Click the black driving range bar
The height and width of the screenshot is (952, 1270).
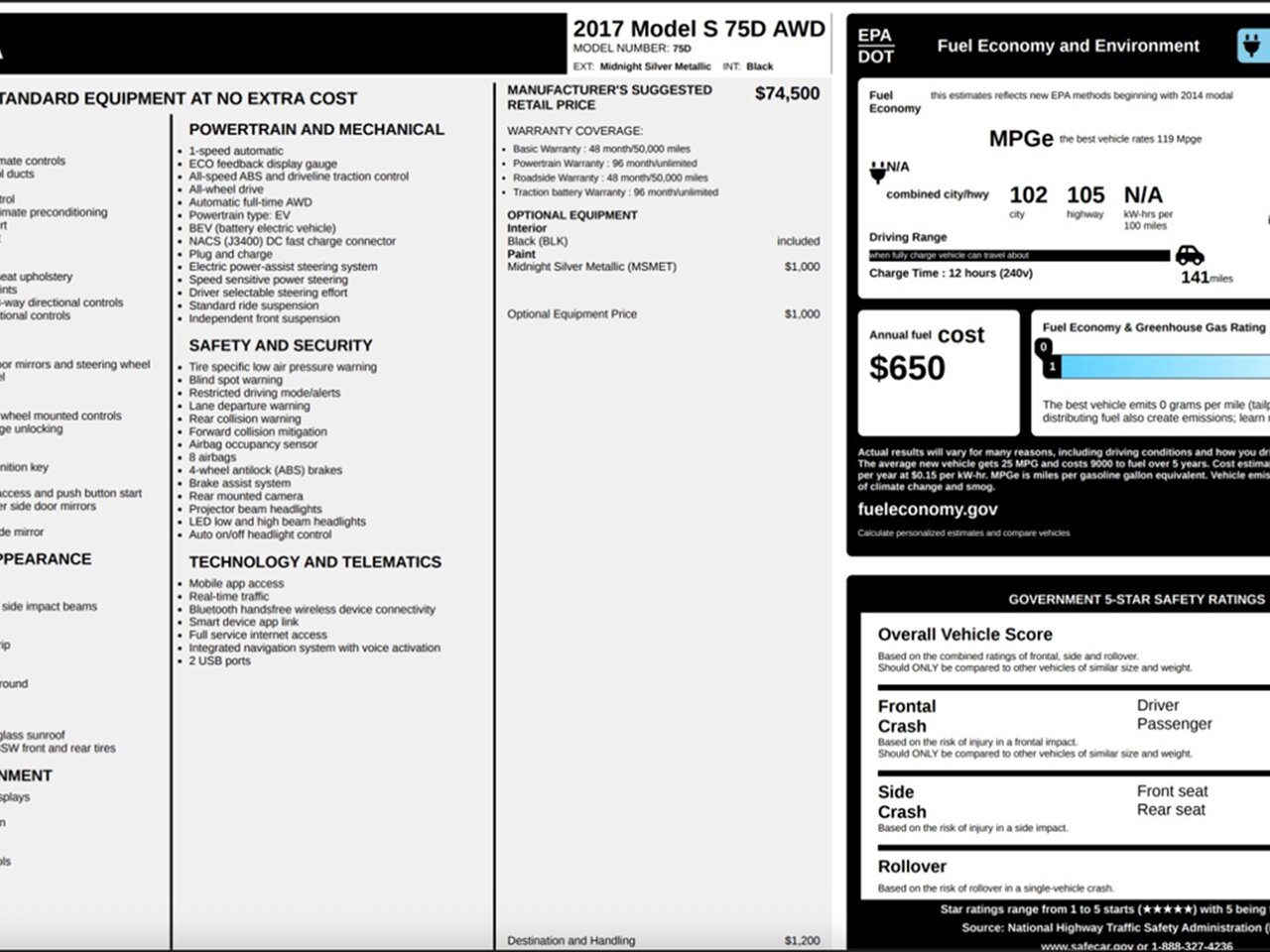(1019, 256)
